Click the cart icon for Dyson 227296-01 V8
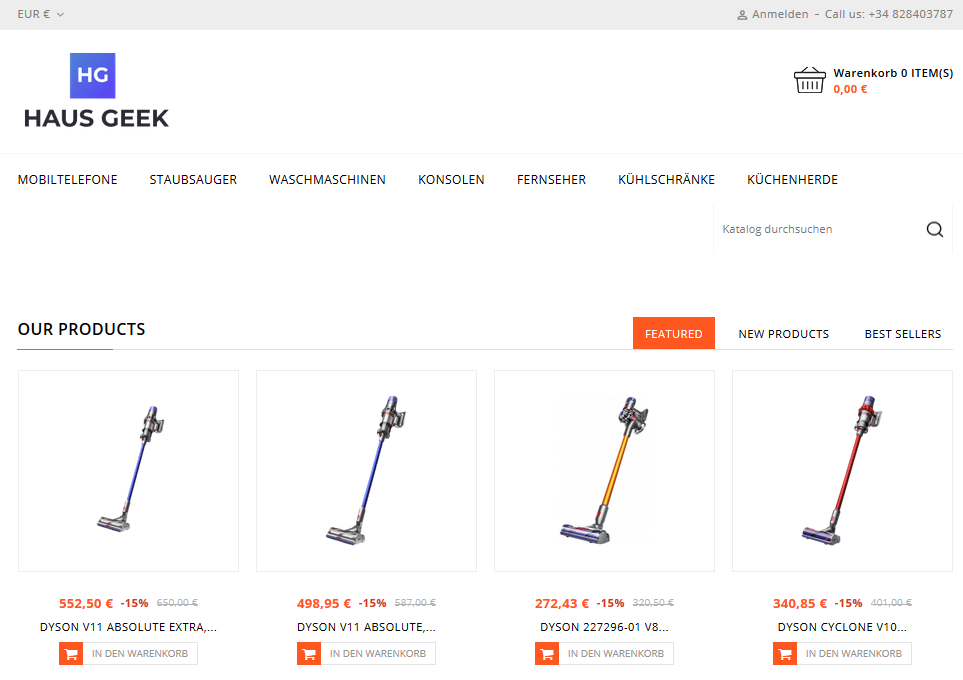This screenshot has height=680, width=963. 547,654
